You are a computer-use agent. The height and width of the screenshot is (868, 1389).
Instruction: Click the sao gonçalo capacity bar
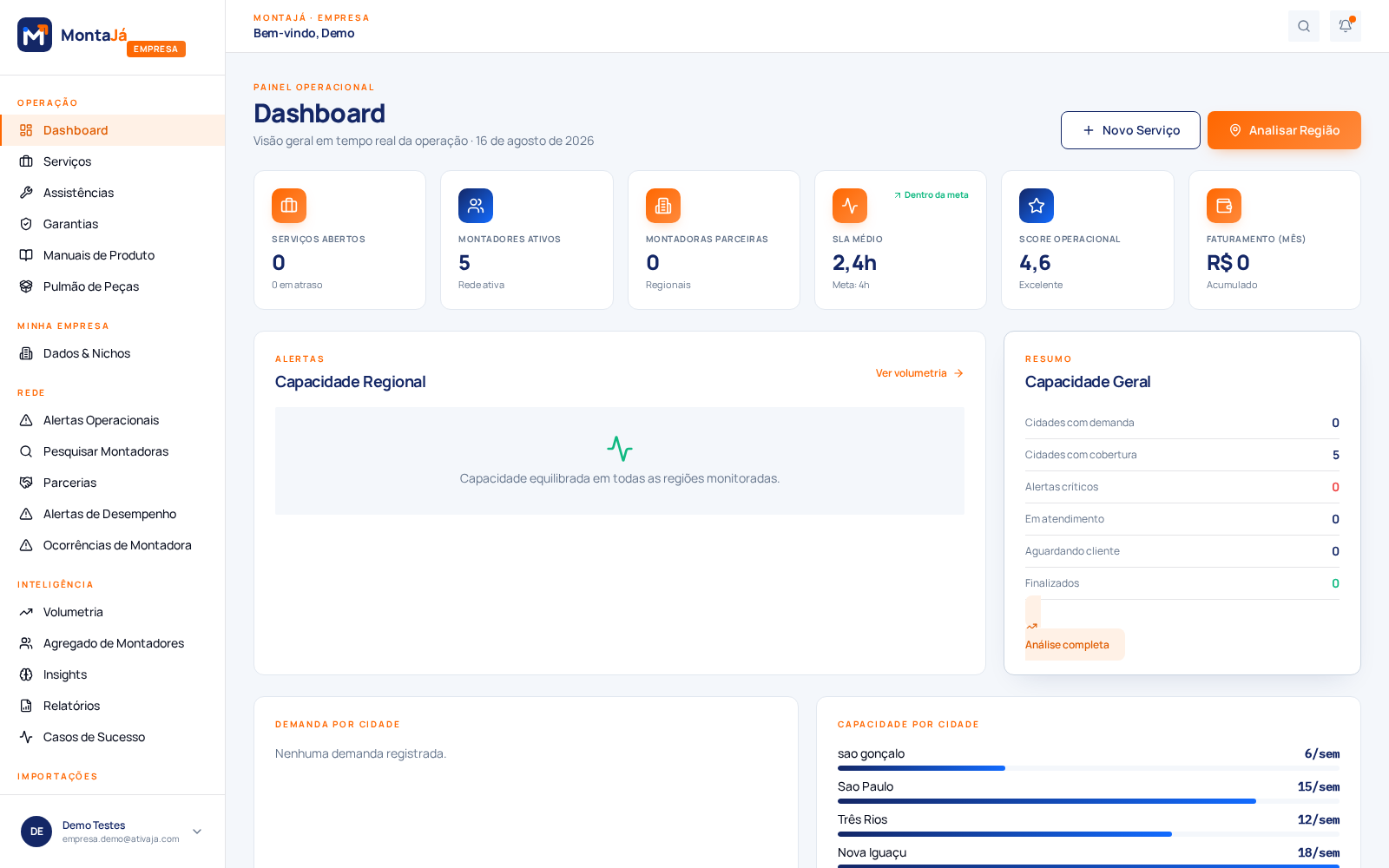coord(1089,768)
